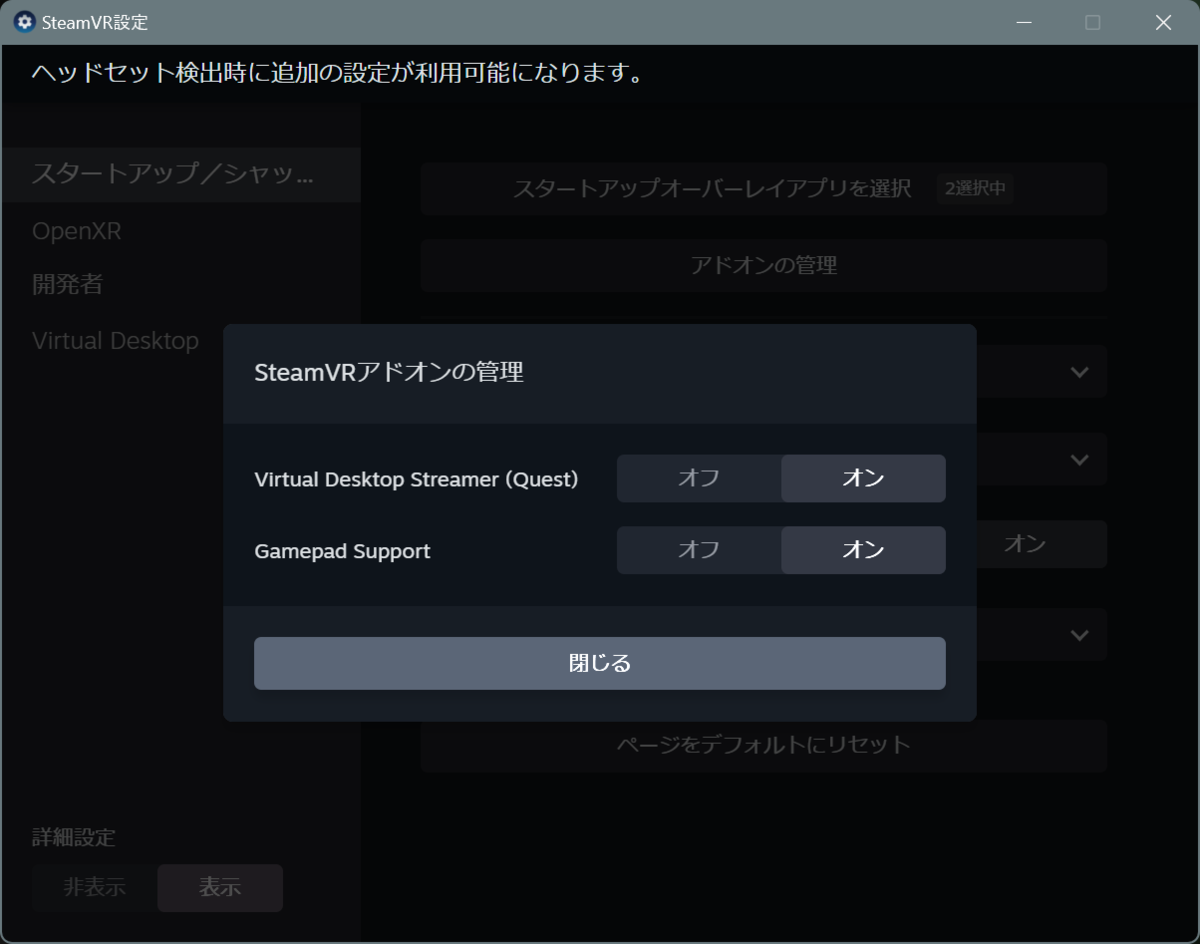
Task: Expand the dropdown chevron above the reset button
Action: click(x=1079, y=635)
